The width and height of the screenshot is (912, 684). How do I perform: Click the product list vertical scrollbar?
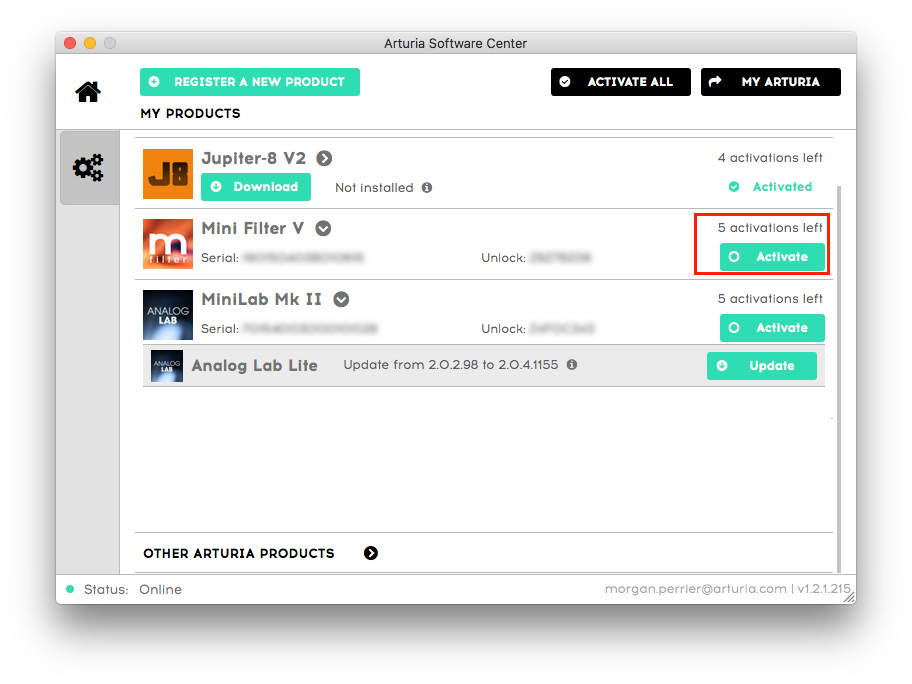pos(838,378)
